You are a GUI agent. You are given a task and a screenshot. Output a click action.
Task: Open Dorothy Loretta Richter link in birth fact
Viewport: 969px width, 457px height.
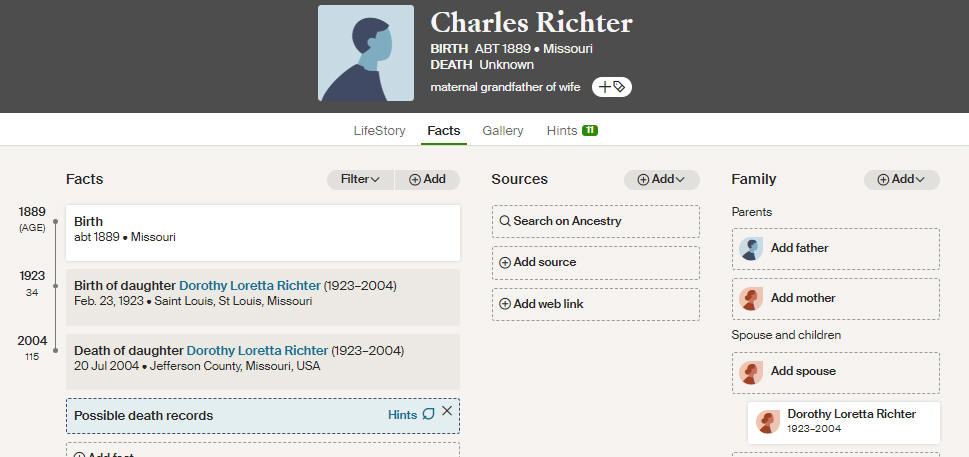pos(250,286)
